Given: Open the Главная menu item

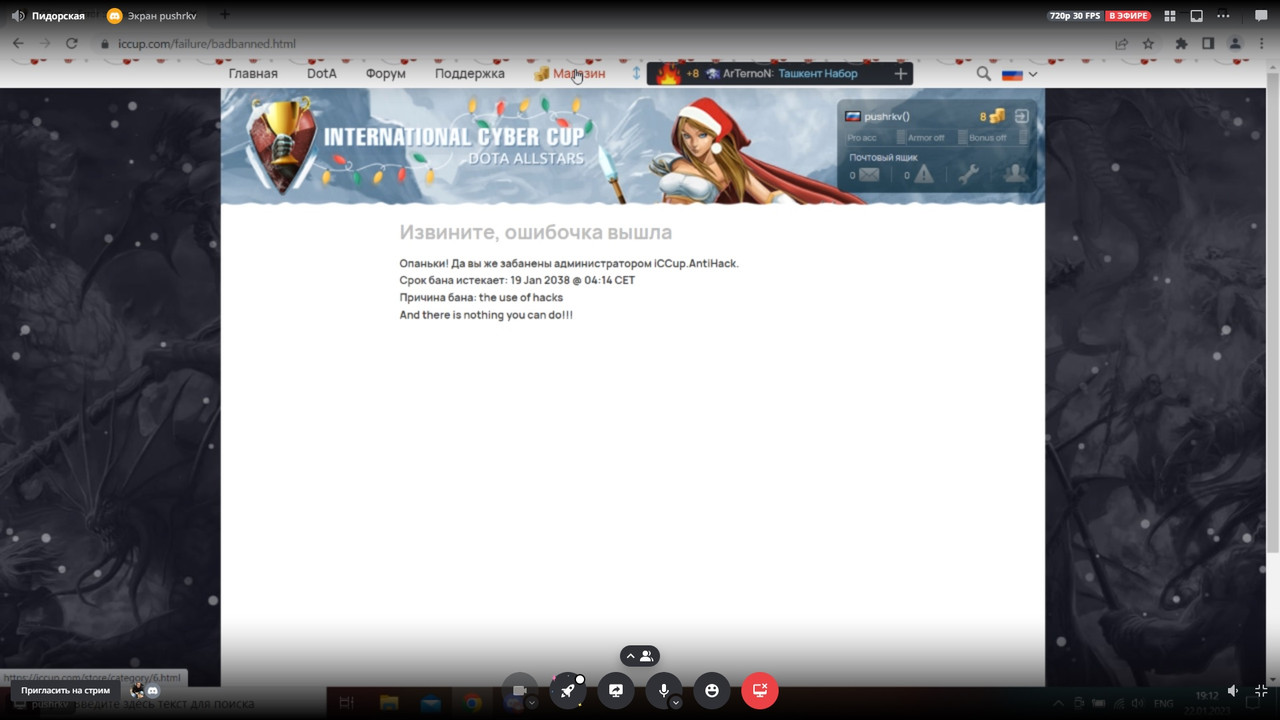Looking at the screenshot, I should pos(253,74).
